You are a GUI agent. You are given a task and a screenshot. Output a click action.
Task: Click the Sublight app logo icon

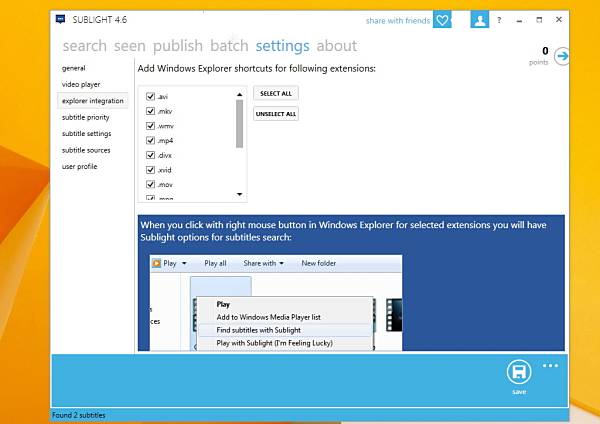(x=60, y=19)
